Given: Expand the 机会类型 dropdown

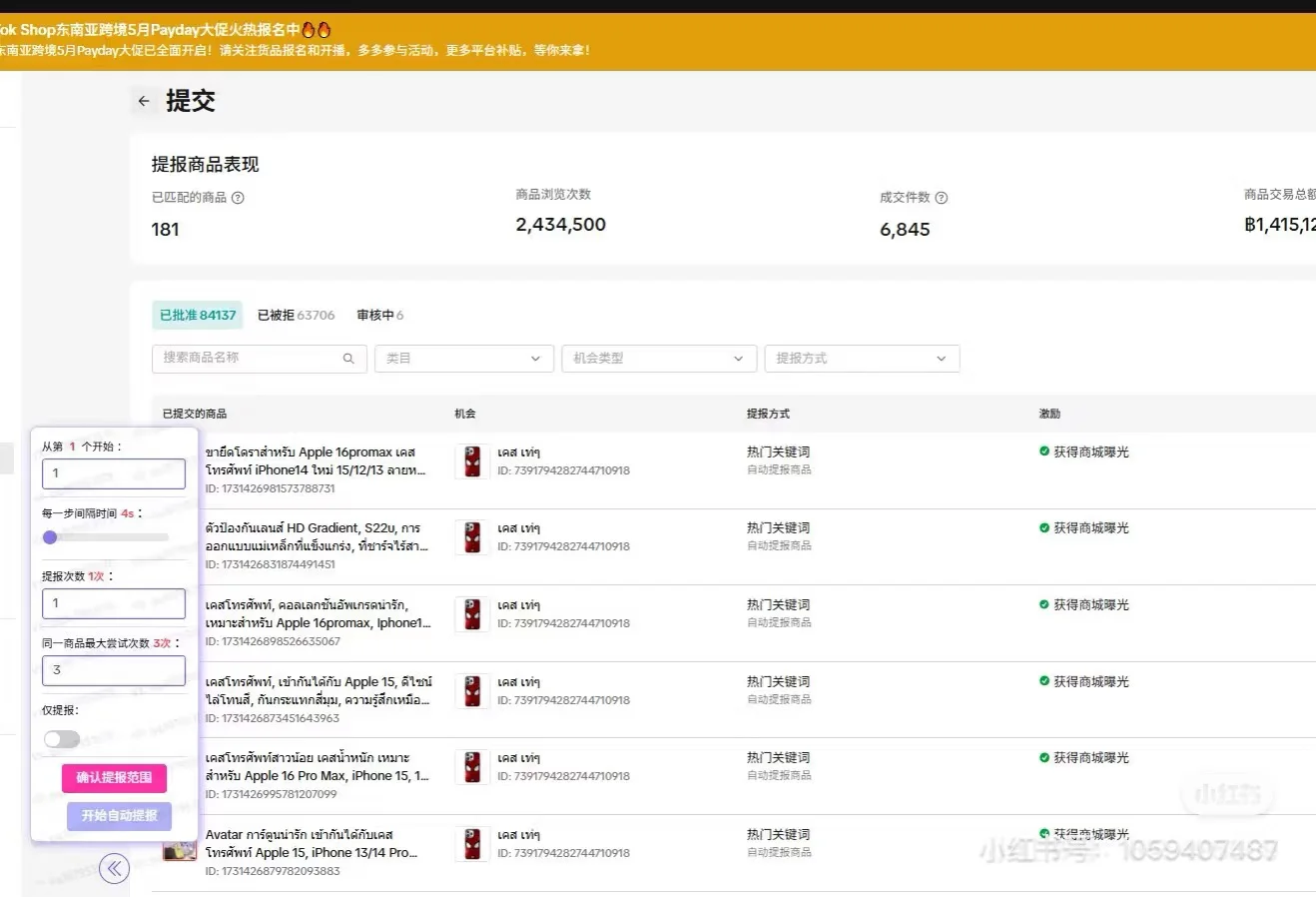Looking at the screenshot, I should 658,358.
